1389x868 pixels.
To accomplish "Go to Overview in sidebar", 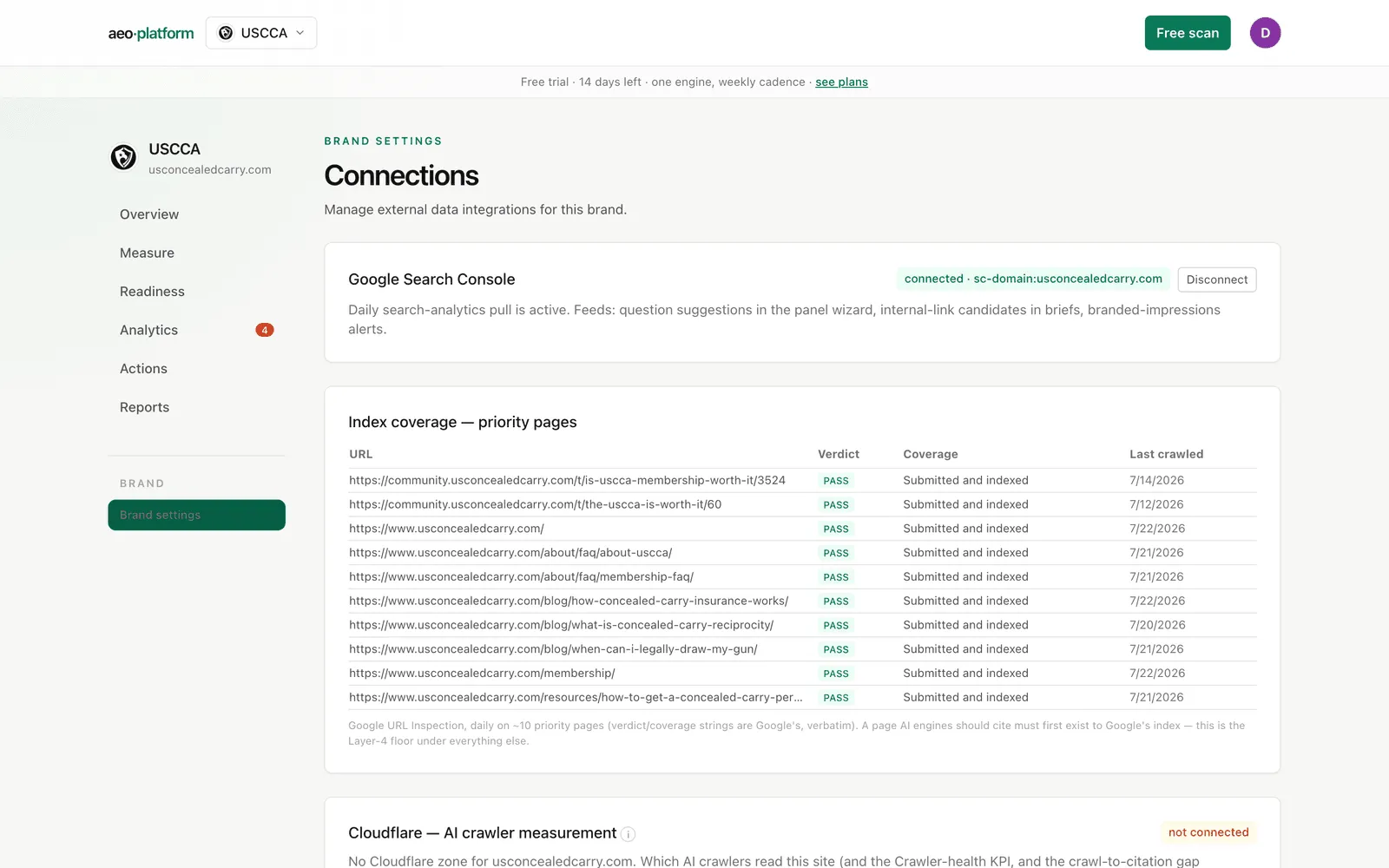I will 149,214.
